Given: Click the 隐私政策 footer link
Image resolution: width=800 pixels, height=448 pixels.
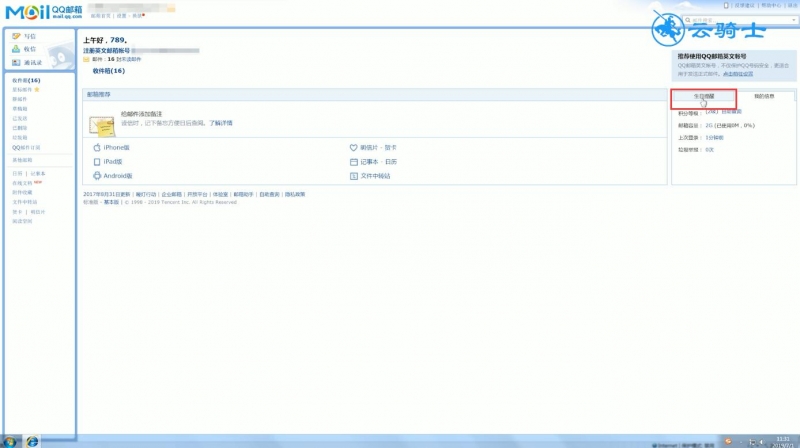Looking at the screenshot, I should click(x=295, y=194).
